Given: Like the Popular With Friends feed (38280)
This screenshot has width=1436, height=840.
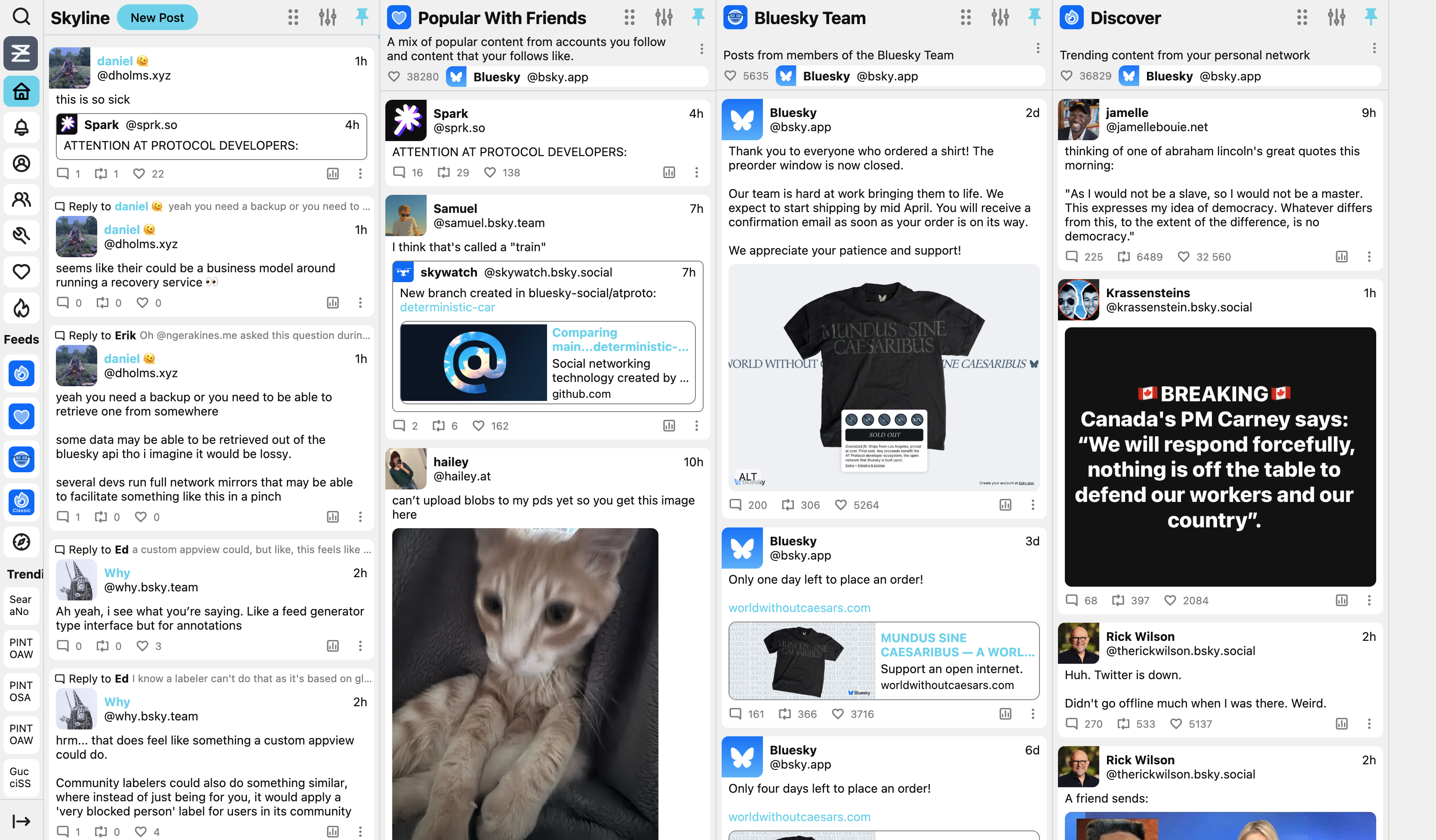Looking at the screenshot, I should 394,77.
